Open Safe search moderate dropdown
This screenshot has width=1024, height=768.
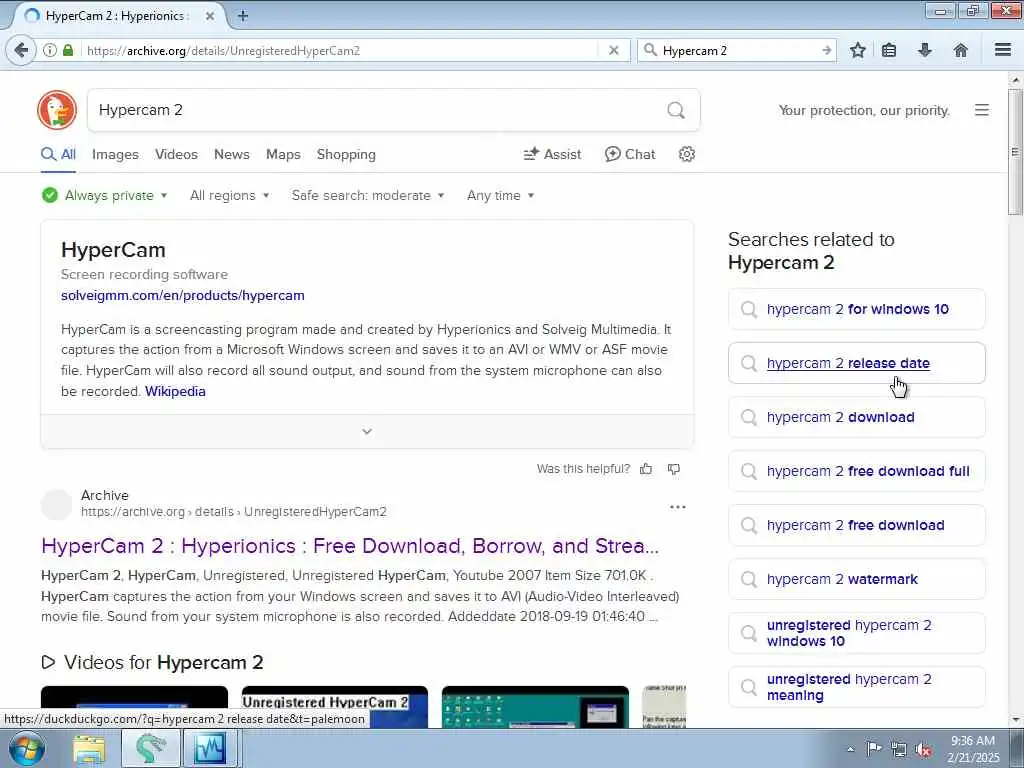click(368, 195)
